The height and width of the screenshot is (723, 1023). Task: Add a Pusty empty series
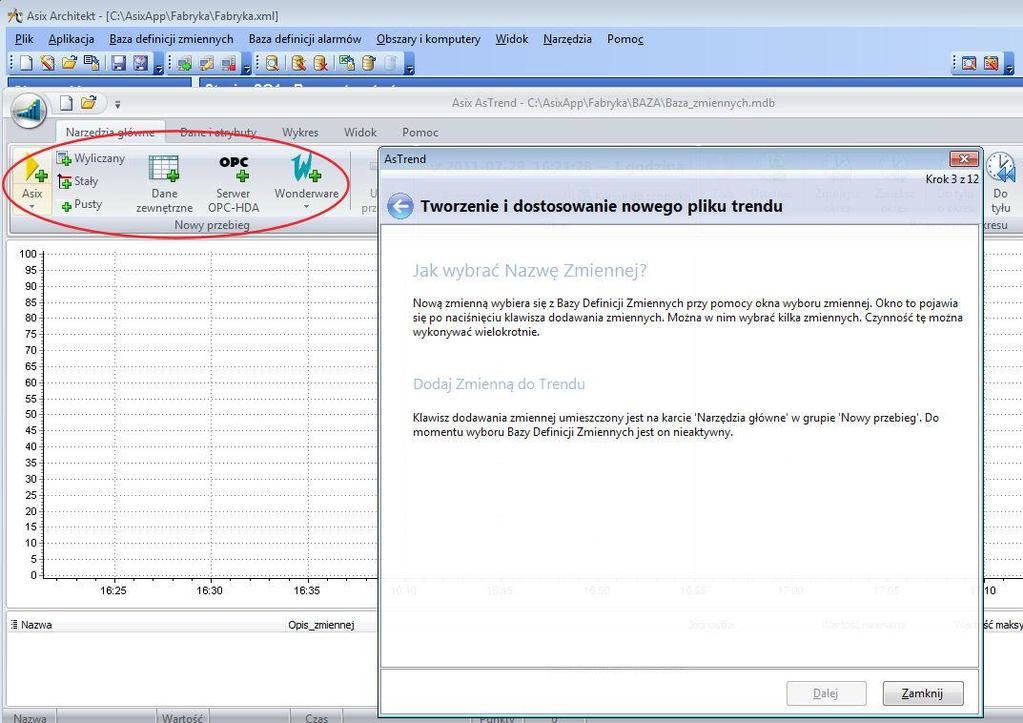pos(81,205)
